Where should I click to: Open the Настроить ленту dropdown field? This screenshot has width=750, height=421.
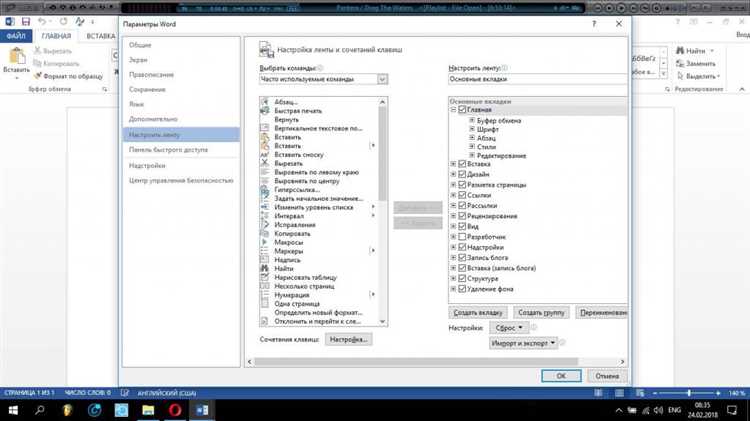click(x=537, y=79)
